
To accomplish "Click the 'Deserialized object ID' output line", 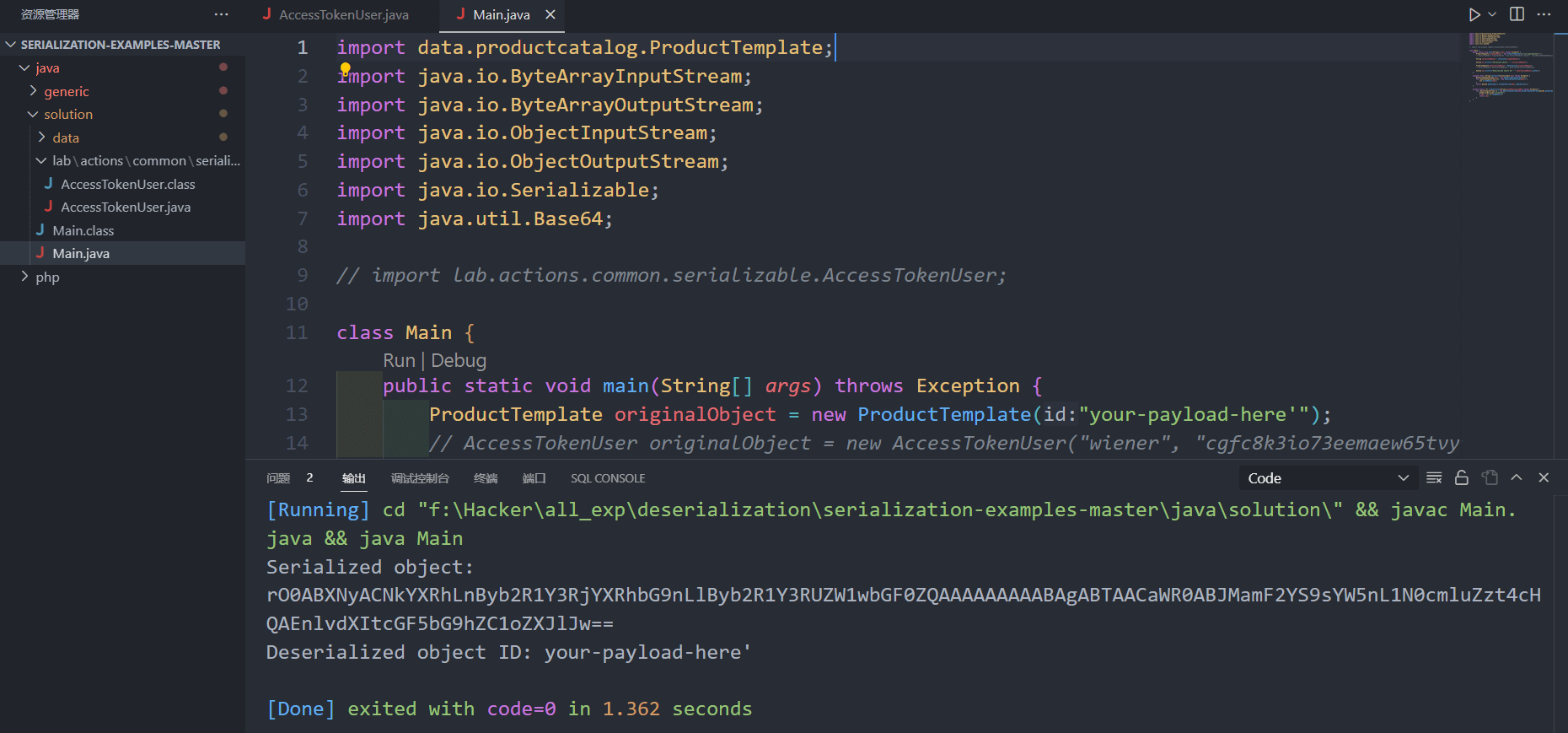I will click(508, 652).
